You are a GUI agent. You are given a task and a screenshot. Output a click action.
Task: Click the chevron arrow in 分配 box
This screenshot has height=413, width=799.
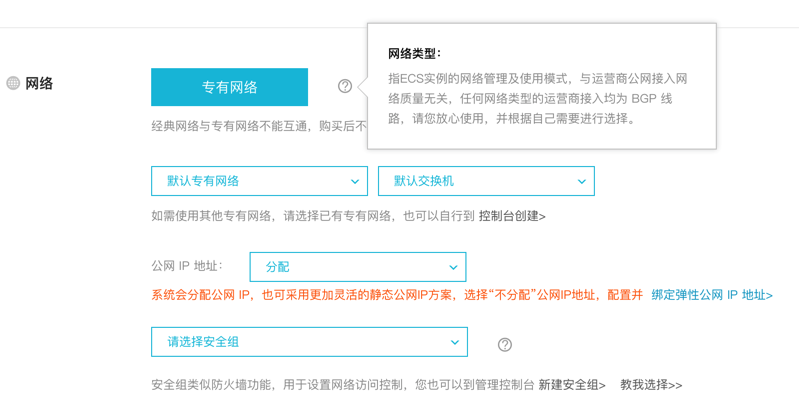tap(453, 267)
